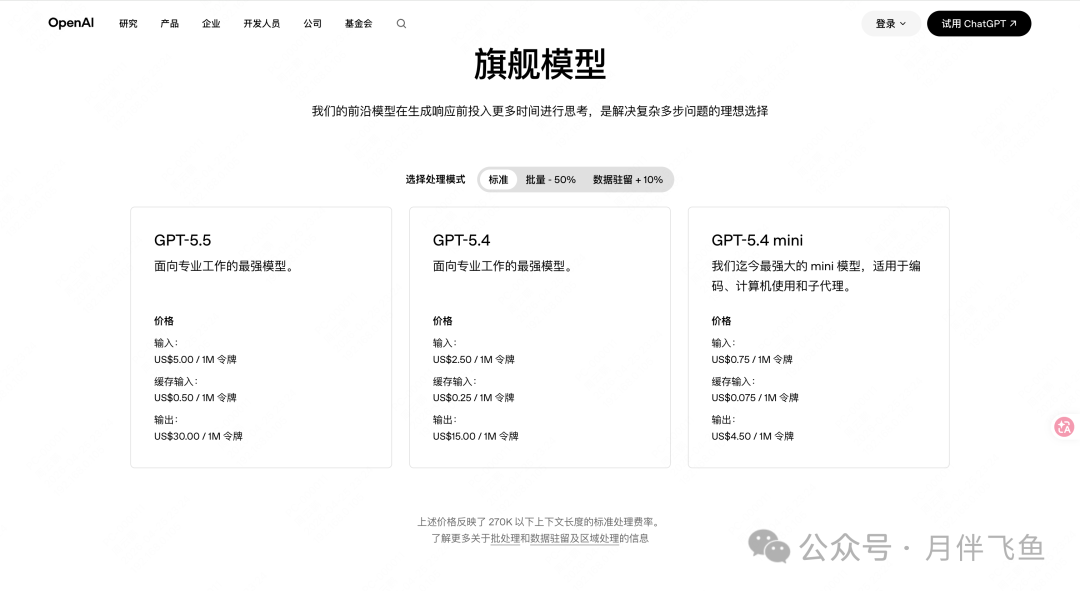This screenshot has width=1080, height=591.
Task: Select the 标准 processing mode
Action: click(498, 180)
